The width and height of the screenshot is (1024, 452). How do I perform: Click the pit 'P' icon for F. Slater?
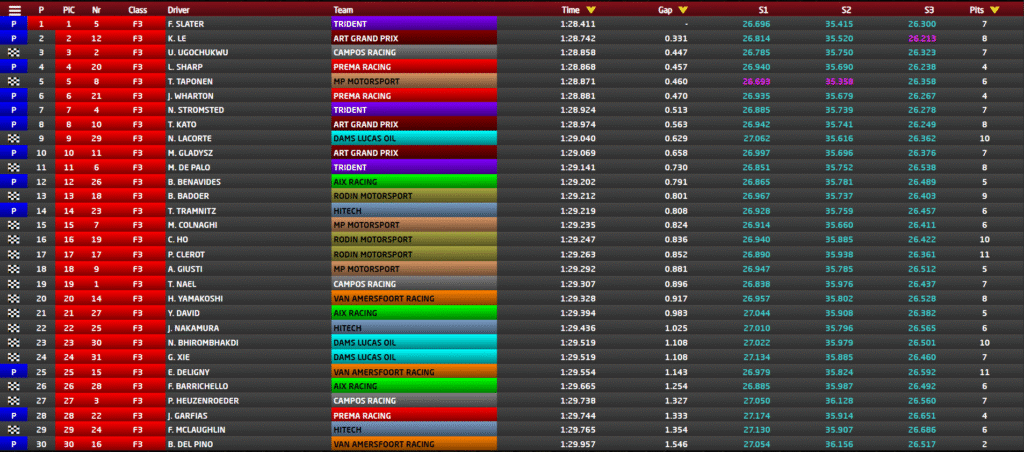(x=14, y=22)
